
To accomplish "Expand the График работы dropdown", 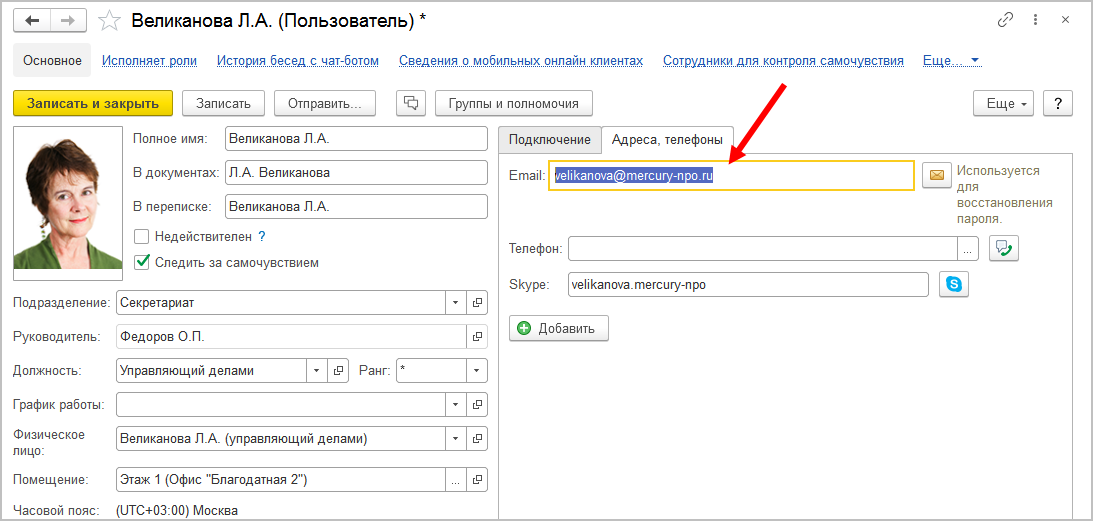I will pos(455,405).
